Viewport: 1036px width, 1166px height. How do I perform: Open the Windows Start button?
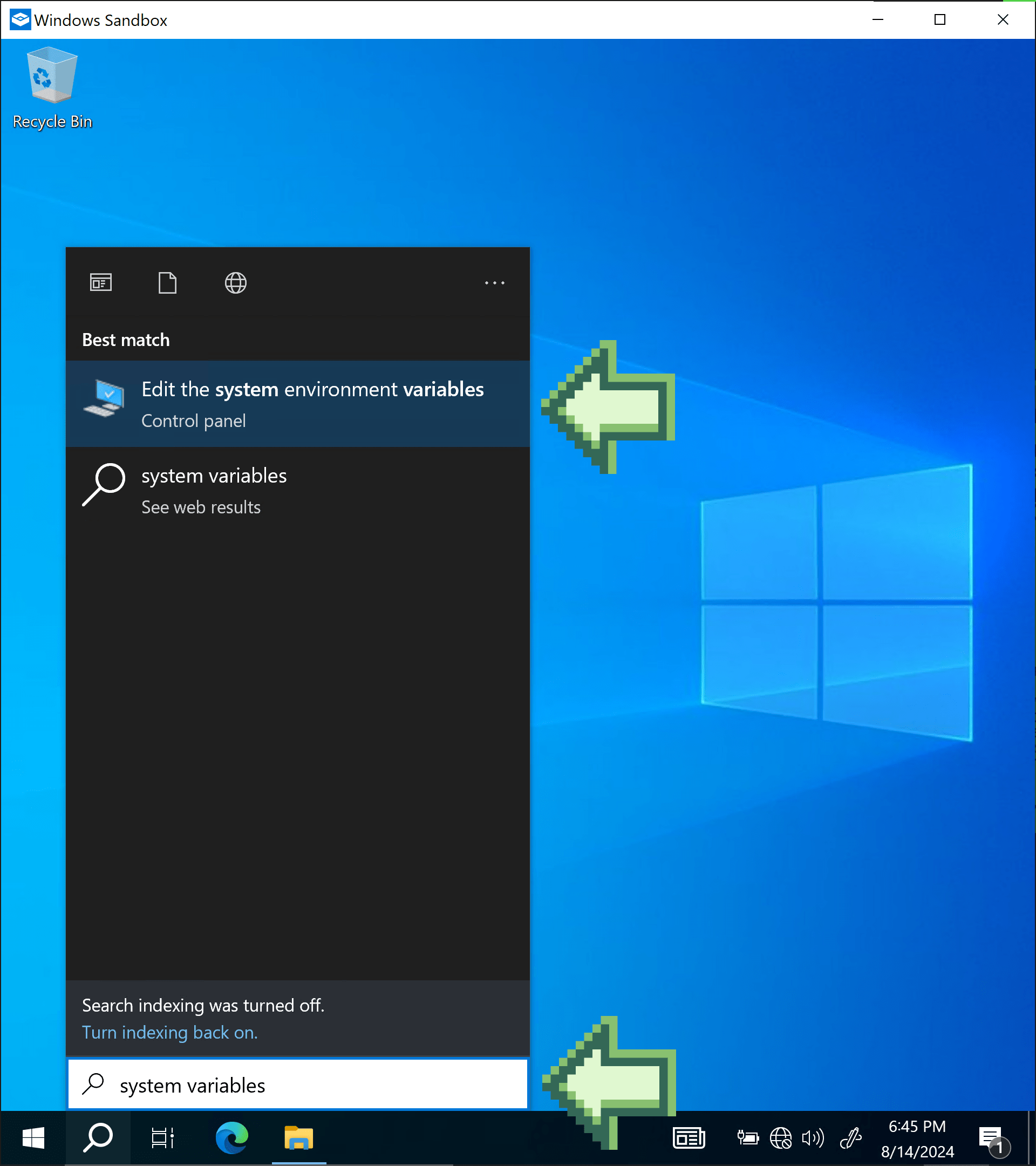(33, 1138)
